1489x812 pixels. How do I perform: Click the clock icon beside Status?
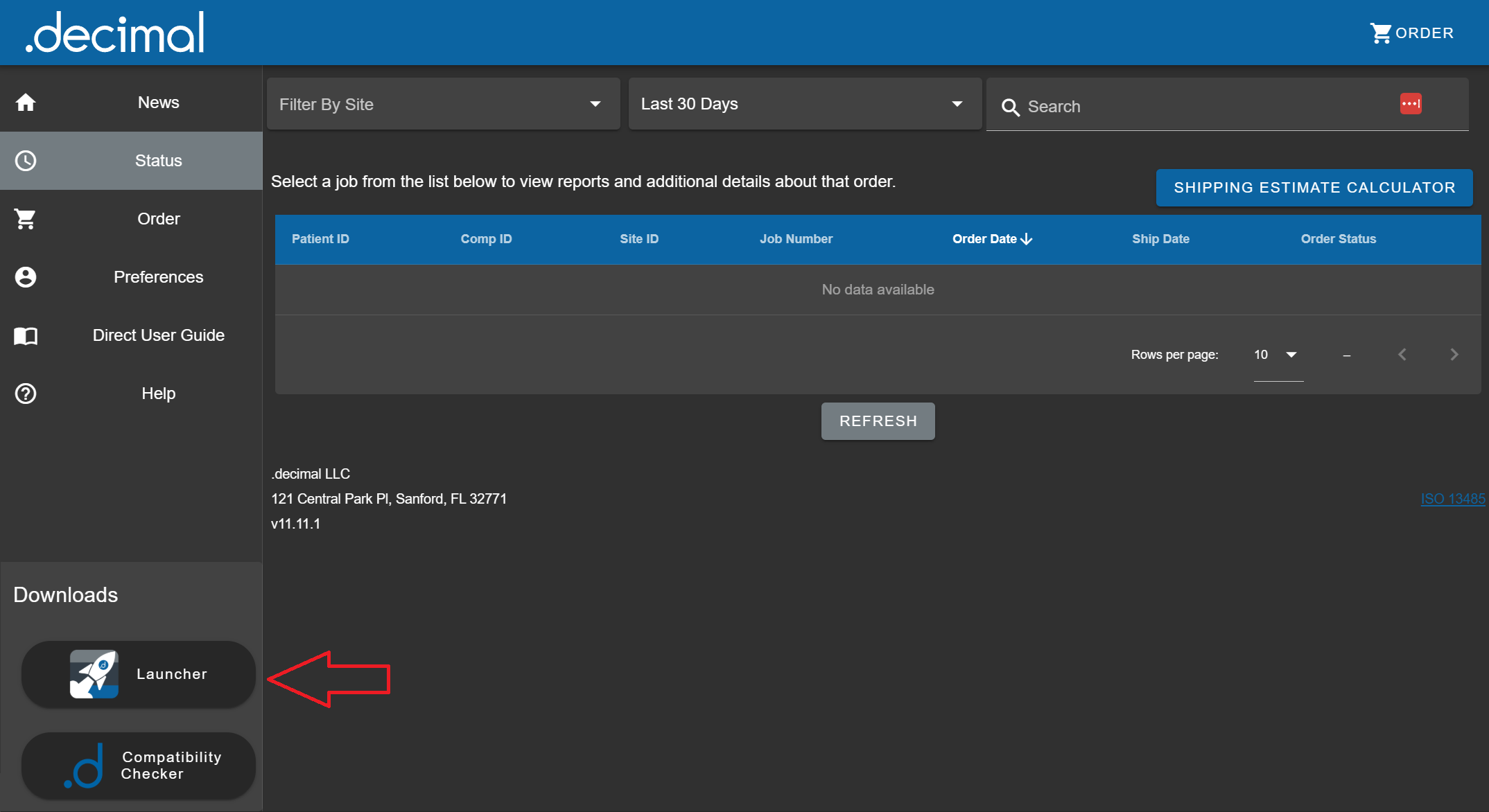(x=26, y=161)
